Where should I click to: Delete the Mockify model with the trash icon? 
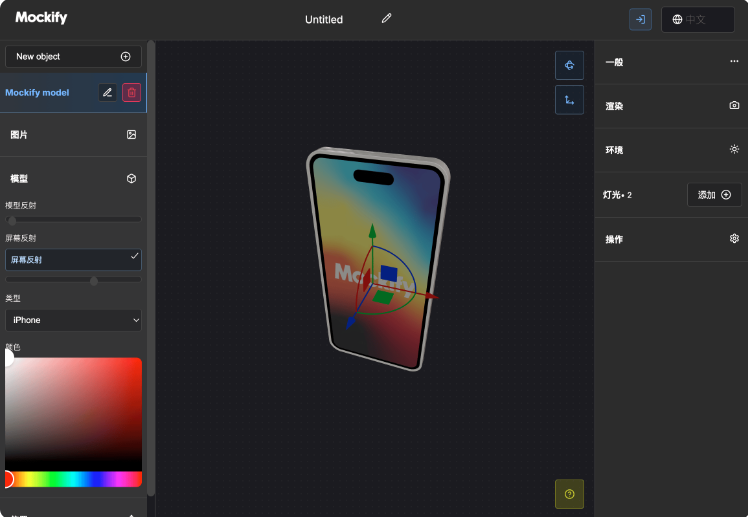click(x=132, y=92)
